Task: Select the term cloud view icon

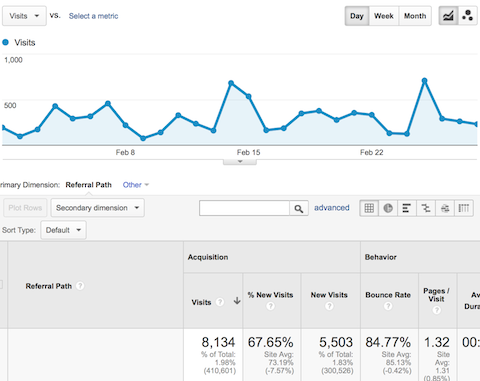Action: 445,208
